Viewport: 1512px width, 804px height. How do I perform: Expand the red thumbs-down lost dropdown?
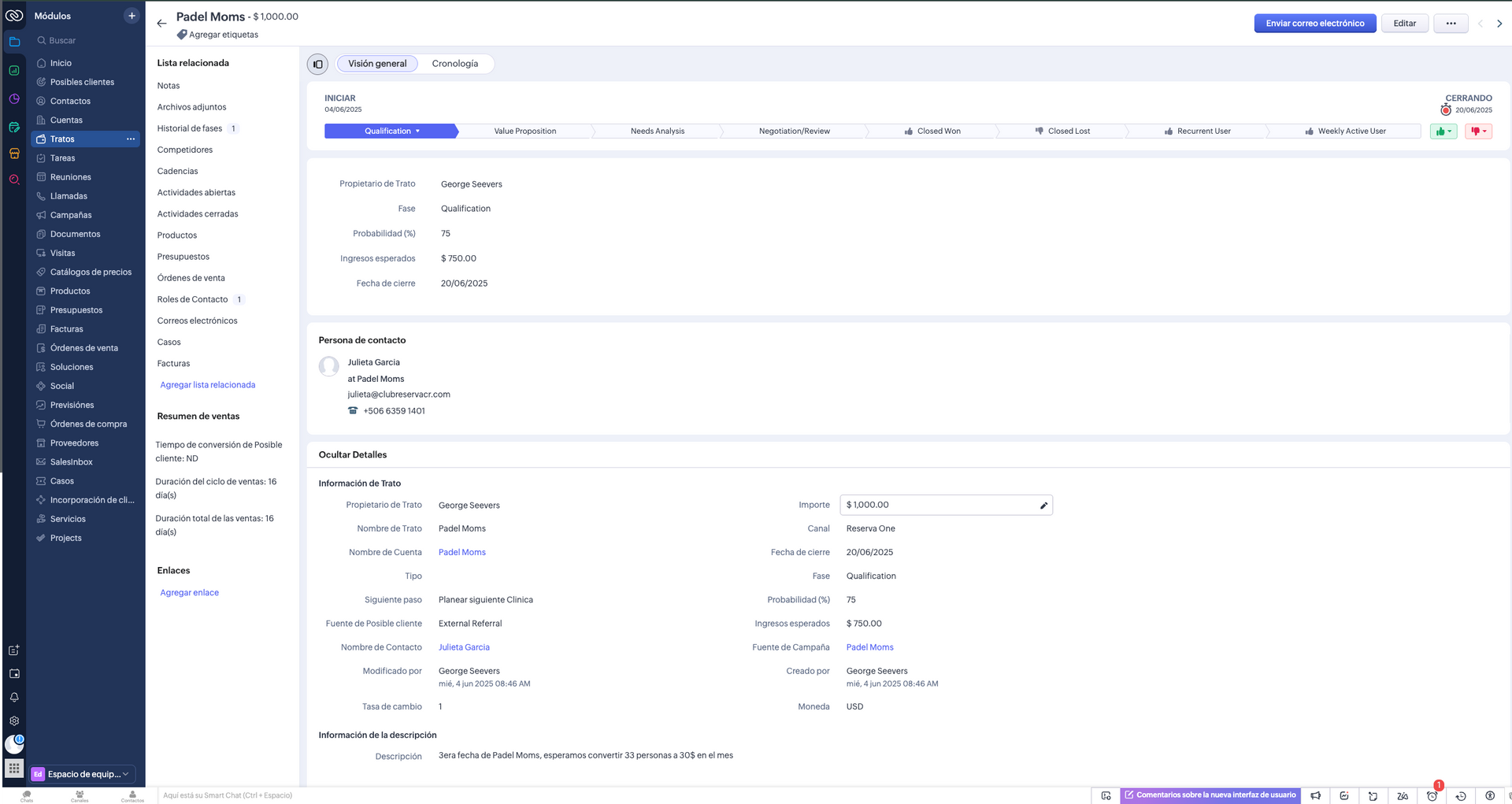(x=1478, y=132)
